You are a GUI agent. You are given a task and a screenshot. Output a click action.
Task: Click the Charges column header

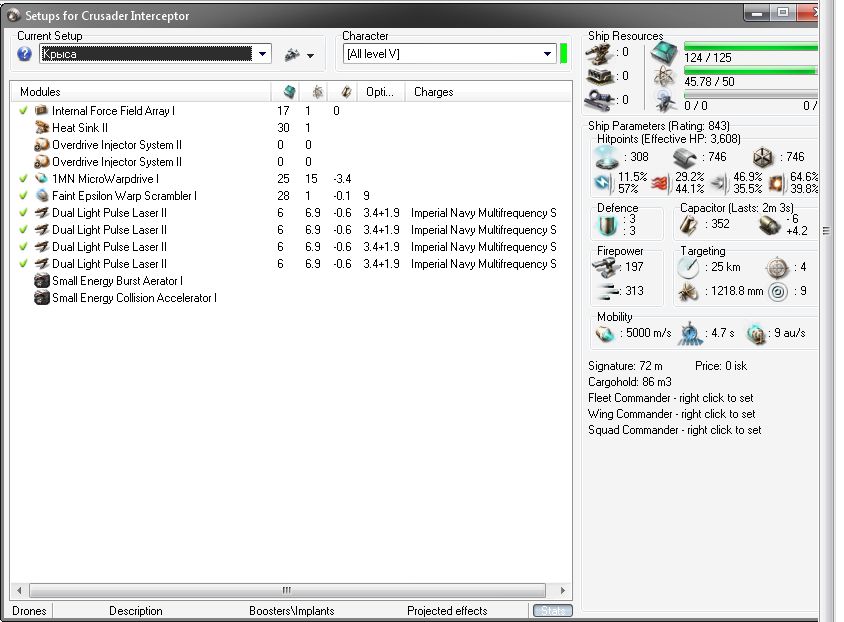point(488,92)
